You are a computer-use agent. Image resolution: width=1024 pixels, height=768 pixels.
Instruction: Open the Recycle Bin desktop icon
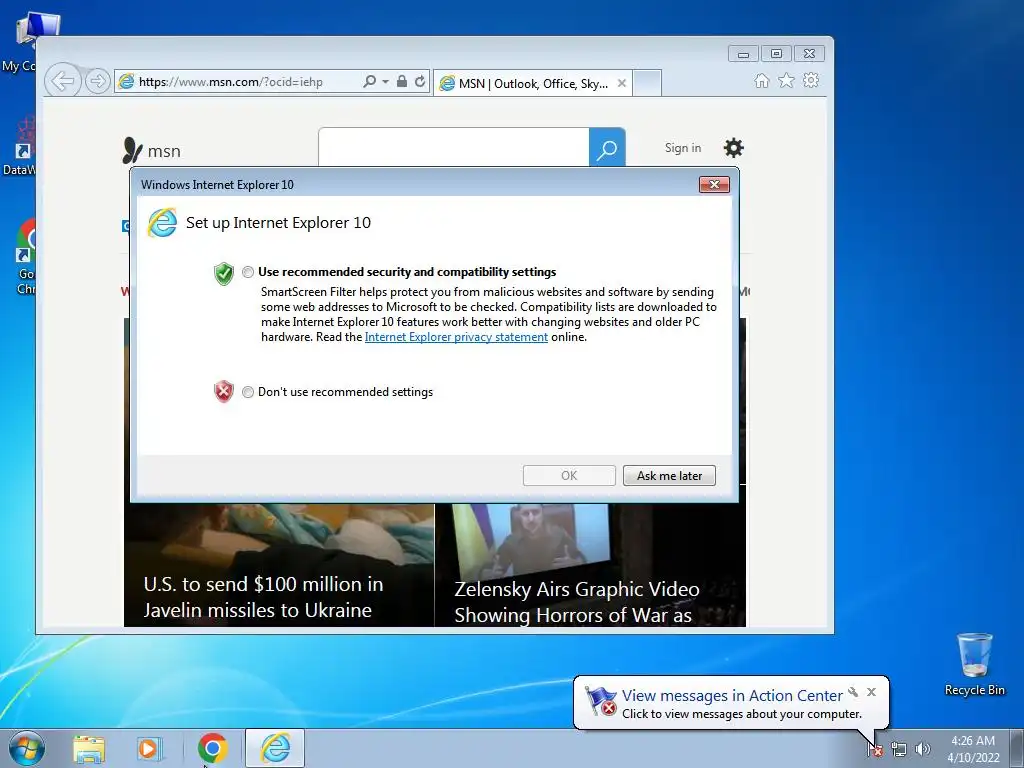tap(974, 664)
